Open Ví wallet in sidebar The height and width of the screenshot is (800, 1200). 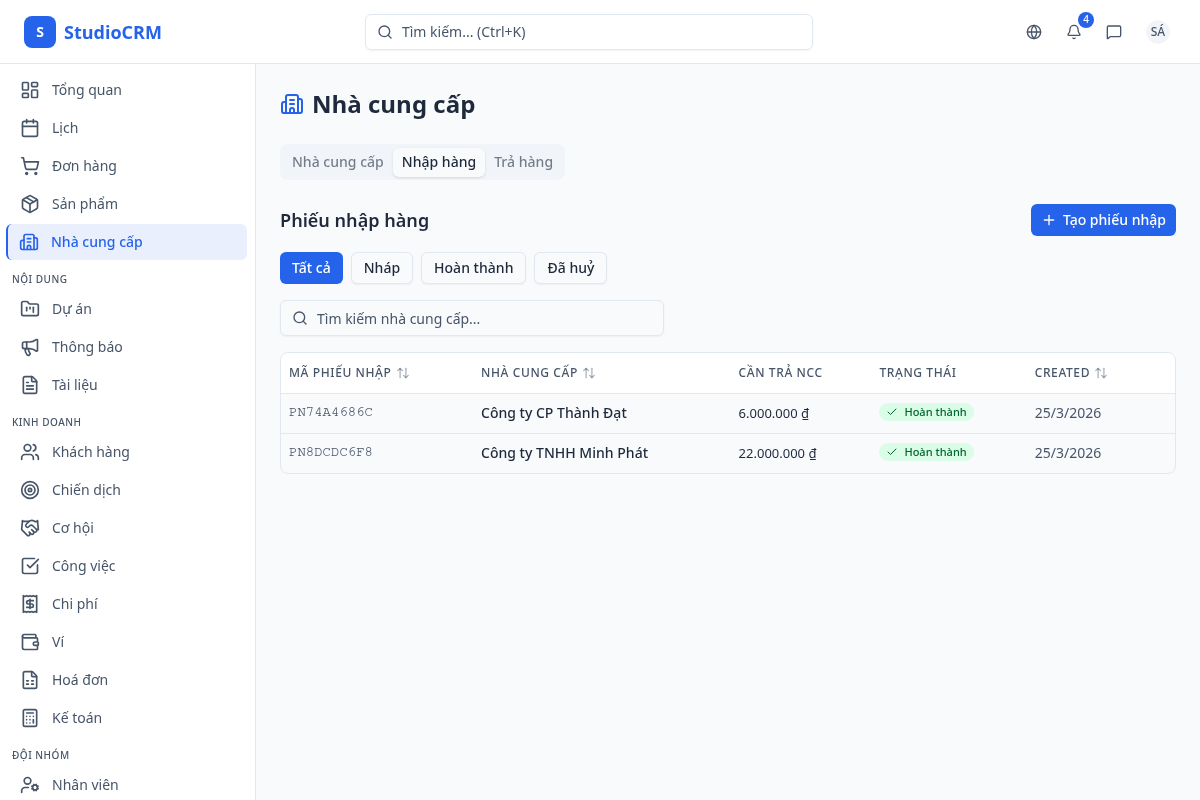pos(58,642)
